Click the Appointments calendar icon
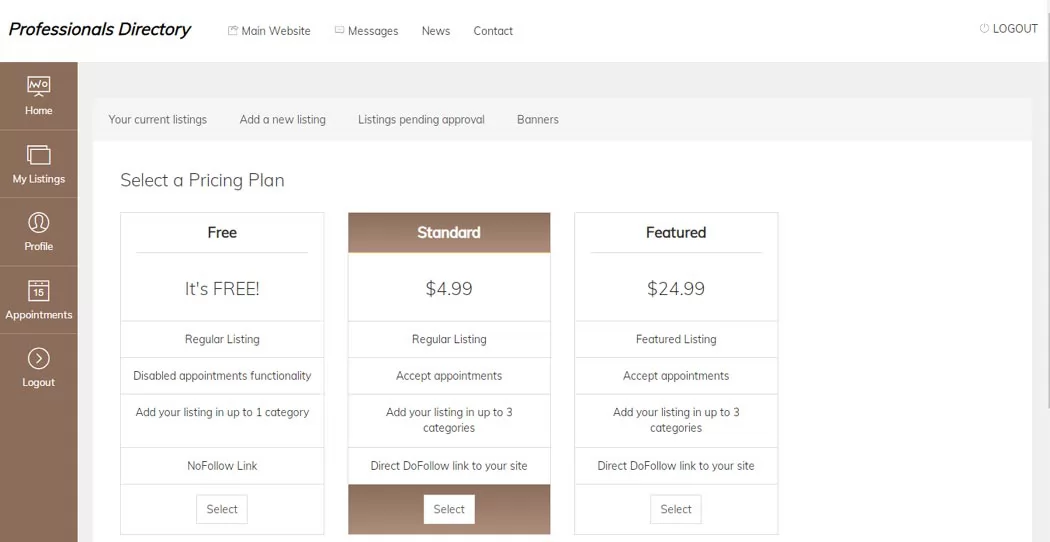 38,291
